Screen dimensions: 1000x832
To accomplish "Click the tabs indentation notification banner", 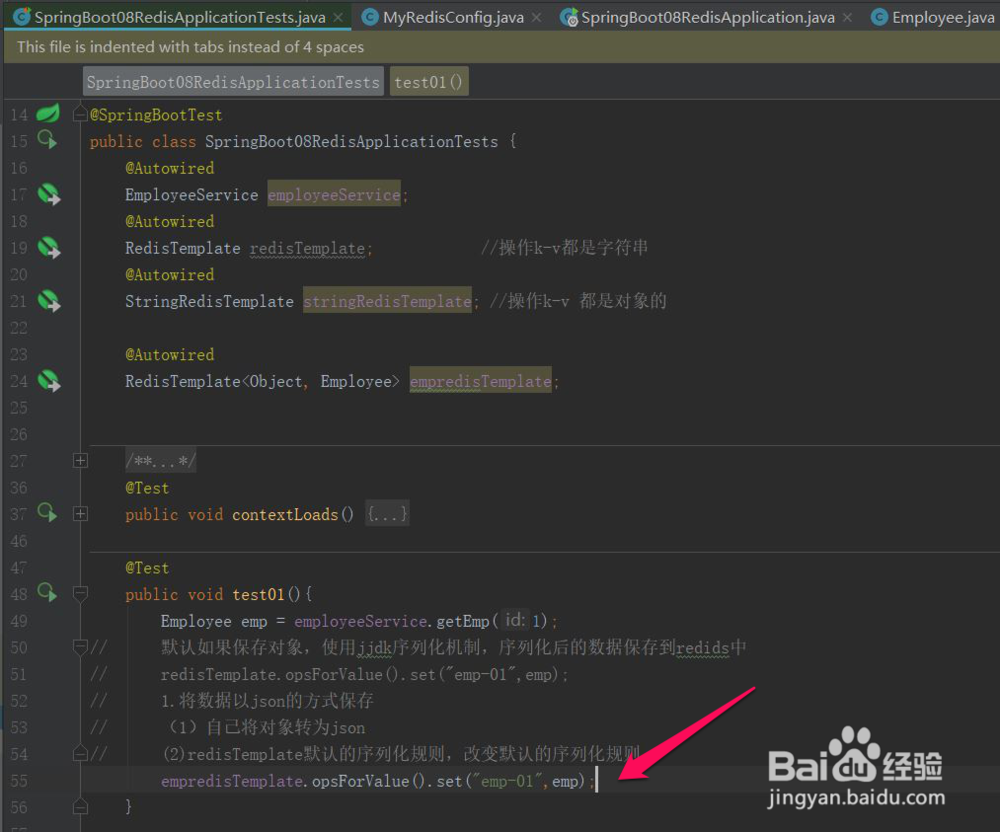I will click(501, 47).
